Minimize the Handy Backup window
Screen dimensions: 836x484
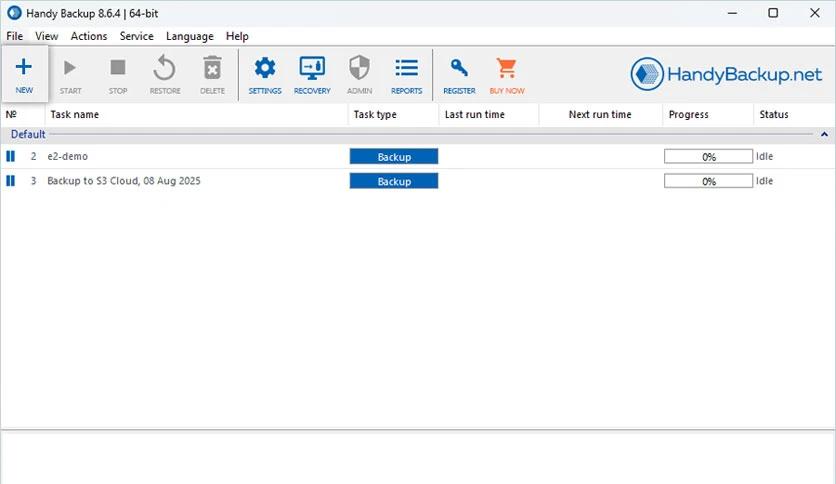(733, 13)
